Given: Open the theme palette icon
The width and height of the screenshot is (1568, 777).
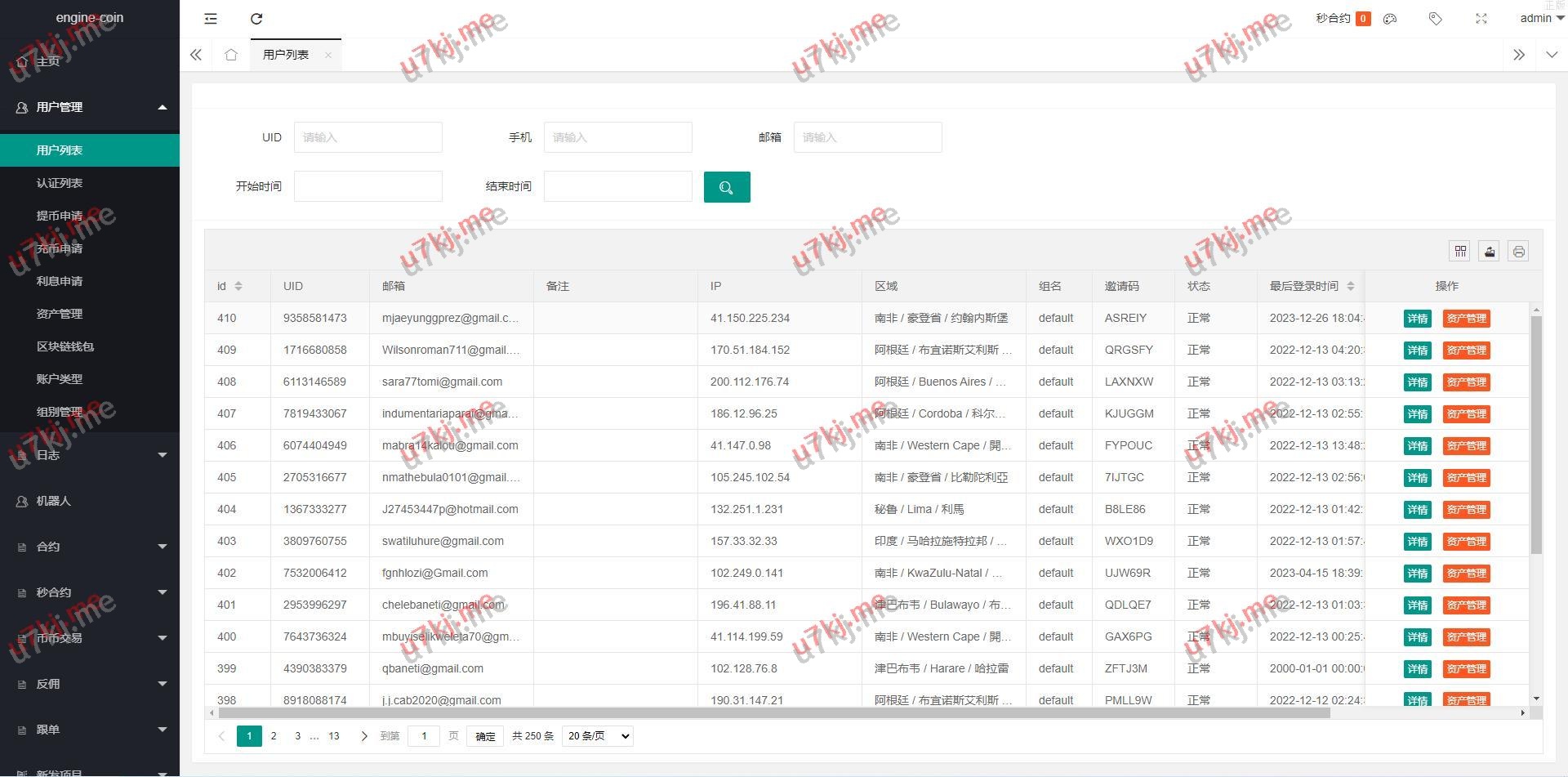Looking at the screenshot, I should coord(1390,19).
